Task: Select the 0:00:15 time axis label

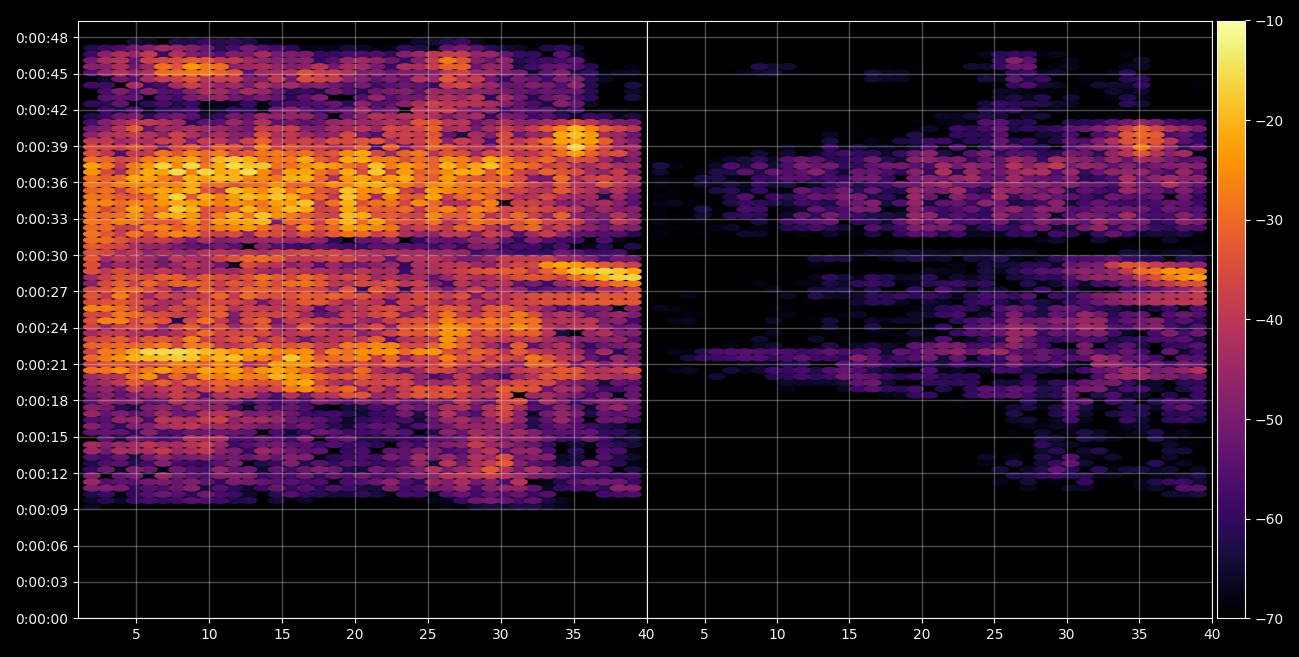Action: coord(42,437)
